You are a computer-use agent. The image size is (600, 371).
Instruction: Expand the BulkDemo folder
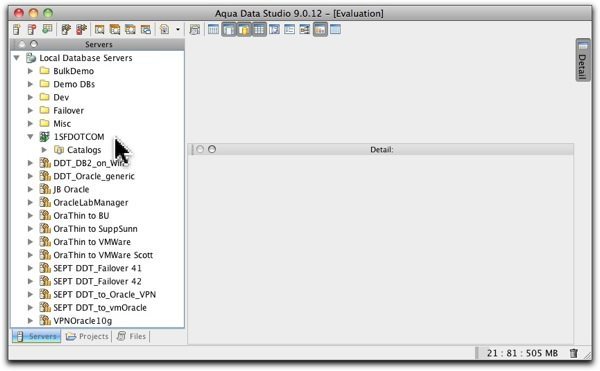(30, 71)
